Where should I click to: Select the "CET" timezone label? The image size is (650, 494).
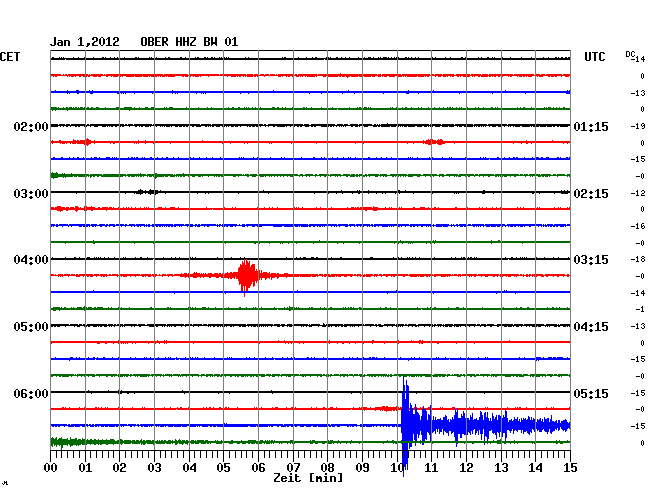coord(10,57)
